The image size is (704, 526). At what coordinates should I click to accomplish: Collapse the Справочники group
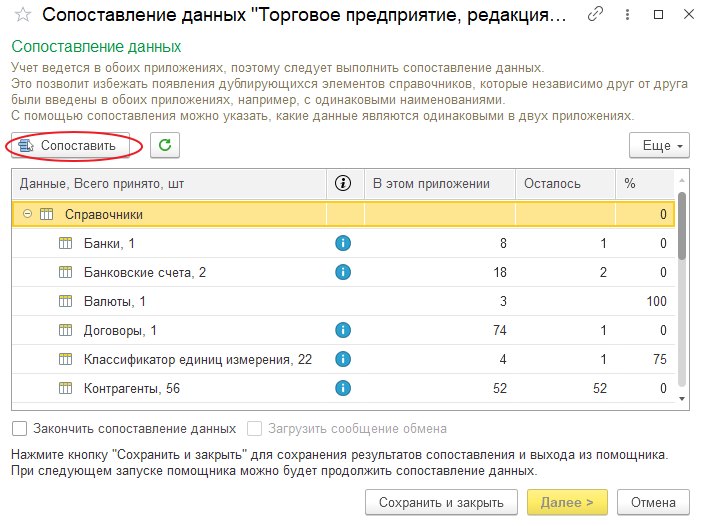[27, 214]
